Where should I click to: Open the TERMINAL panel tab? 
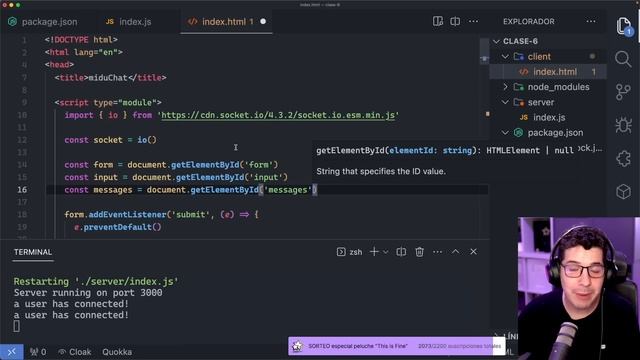tap(33, 252)
